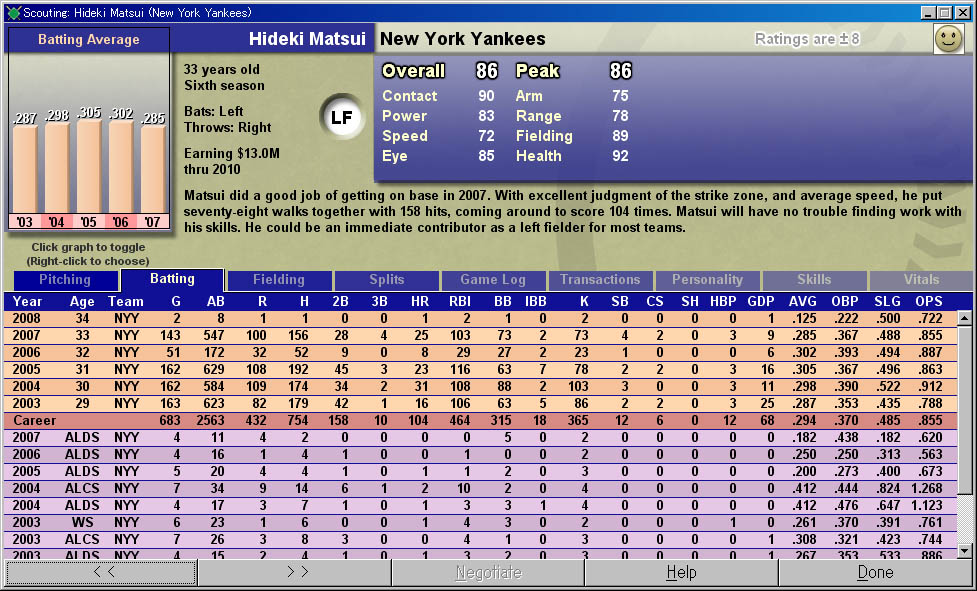977x591 pixels.
Task: Click the '07 bar in the graph
Action: [153, 169]
